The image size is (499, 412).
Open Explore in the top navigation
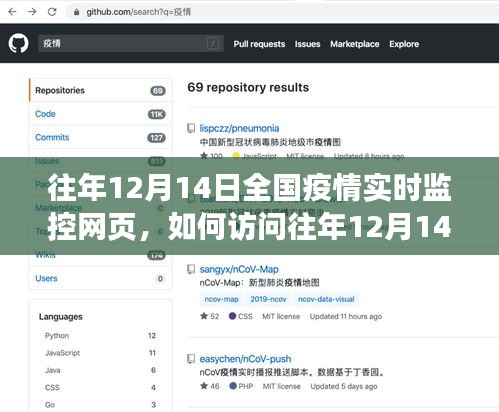pos(404,44)
